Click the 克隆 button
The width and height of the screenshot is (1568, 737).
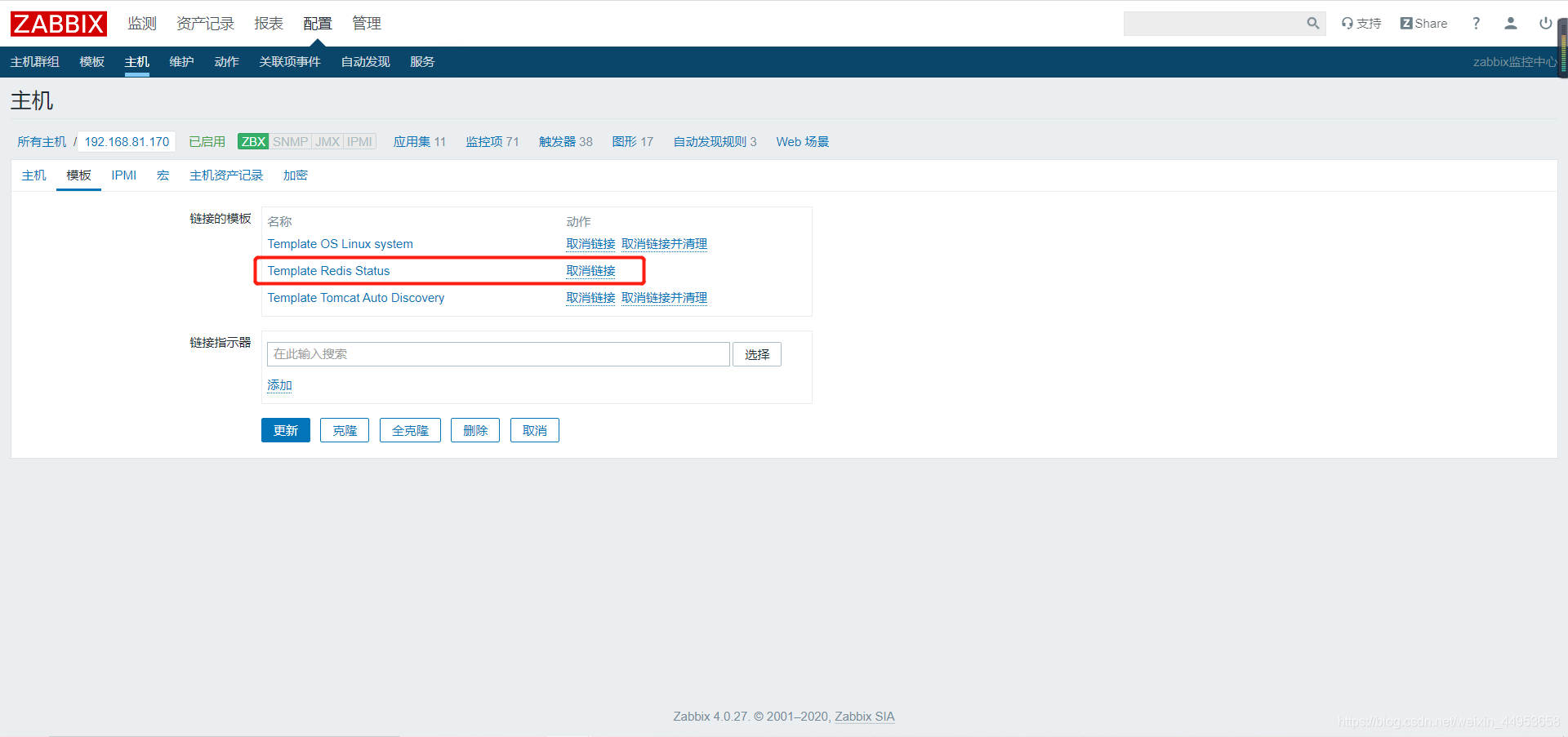coord(345,430)
